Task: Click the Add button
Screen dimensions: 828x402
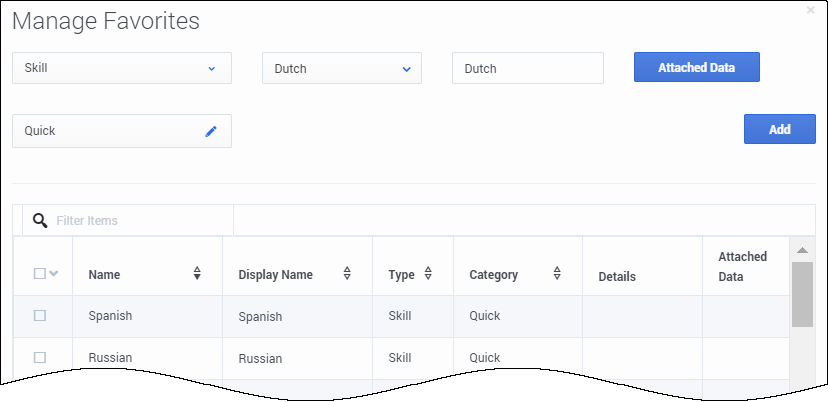Action: pyautogui.click(x=779, y=129)
